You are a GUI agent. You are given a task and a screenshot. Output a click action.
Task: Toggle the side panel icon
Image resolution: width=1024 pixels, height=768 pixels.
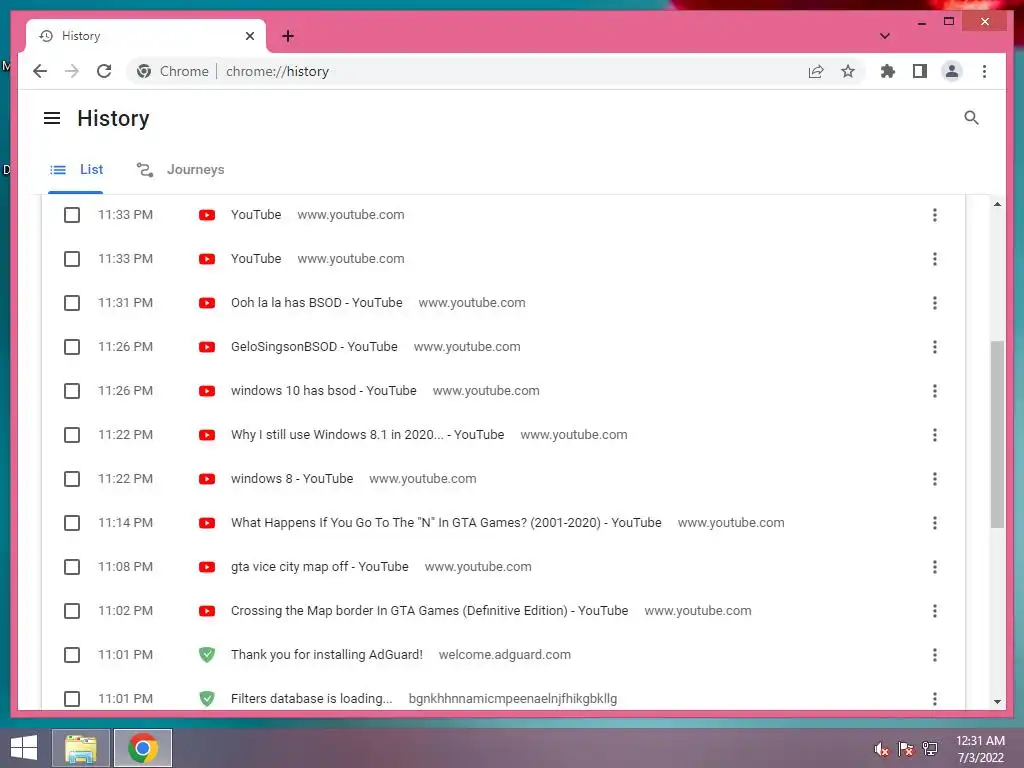pyautogui.click(x=920, y=71)
